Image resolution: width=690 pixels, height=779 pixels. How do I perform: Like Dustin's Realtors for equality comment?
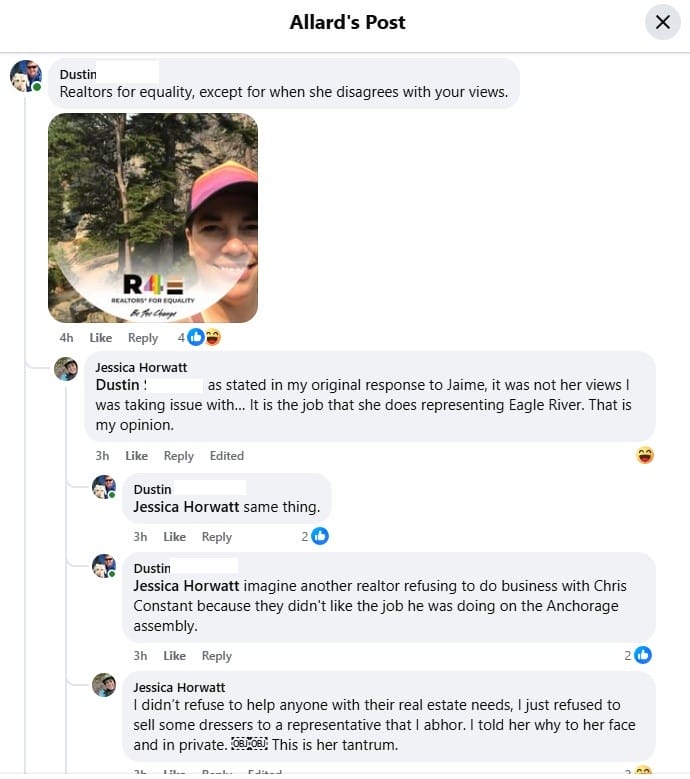coord(100,338)
